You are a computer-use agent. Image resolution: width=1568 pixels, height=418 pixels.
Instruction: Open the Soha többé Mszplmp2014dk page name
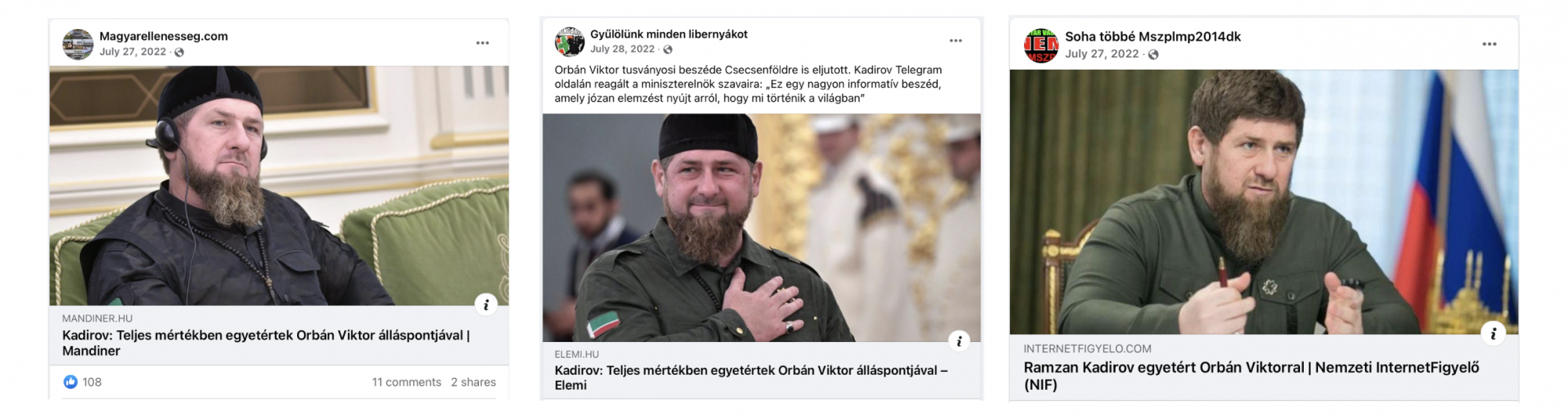1152,37
